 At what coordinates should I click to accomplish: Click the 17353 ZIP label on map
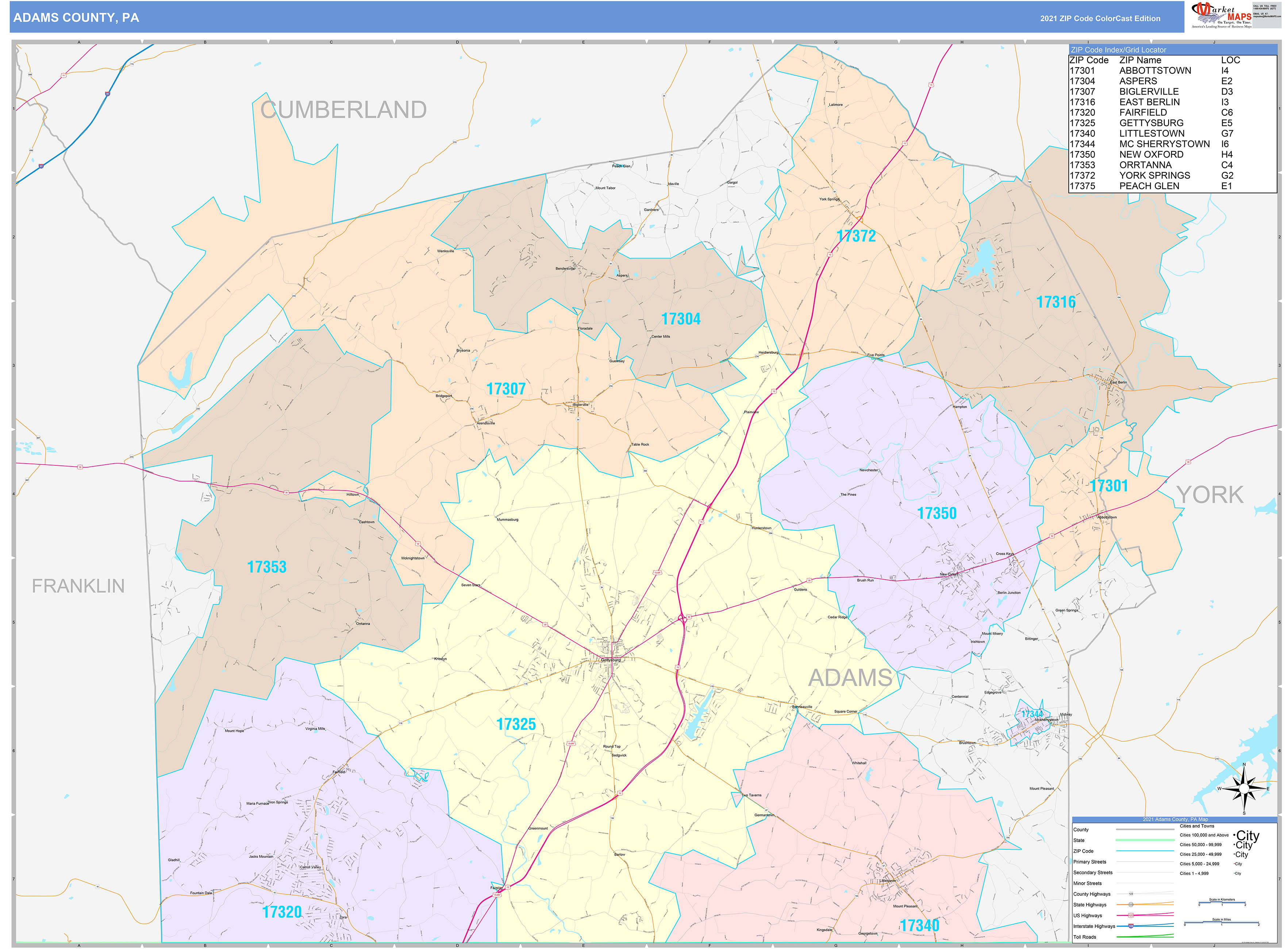point(266,567)
